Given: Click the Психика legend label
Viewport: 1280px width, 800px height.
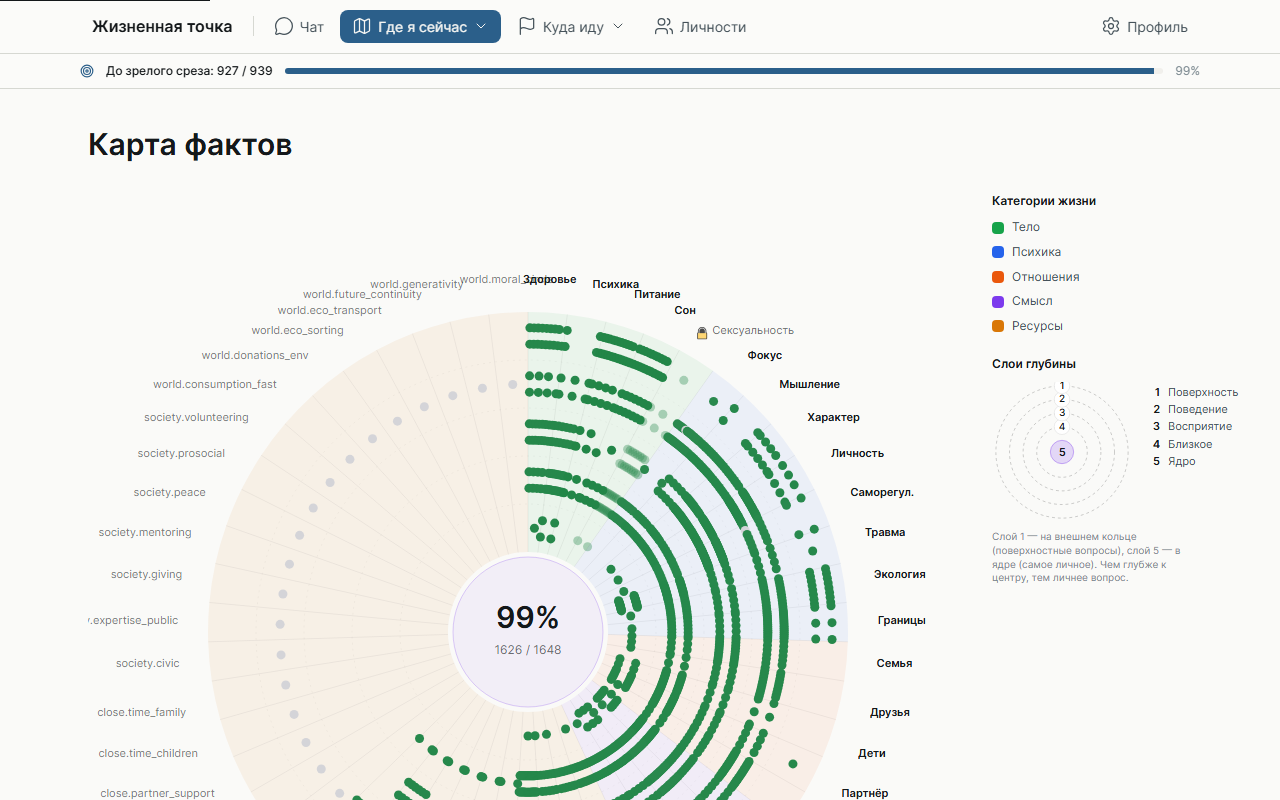Looking at the screenshot, I should pos(1037,252).
